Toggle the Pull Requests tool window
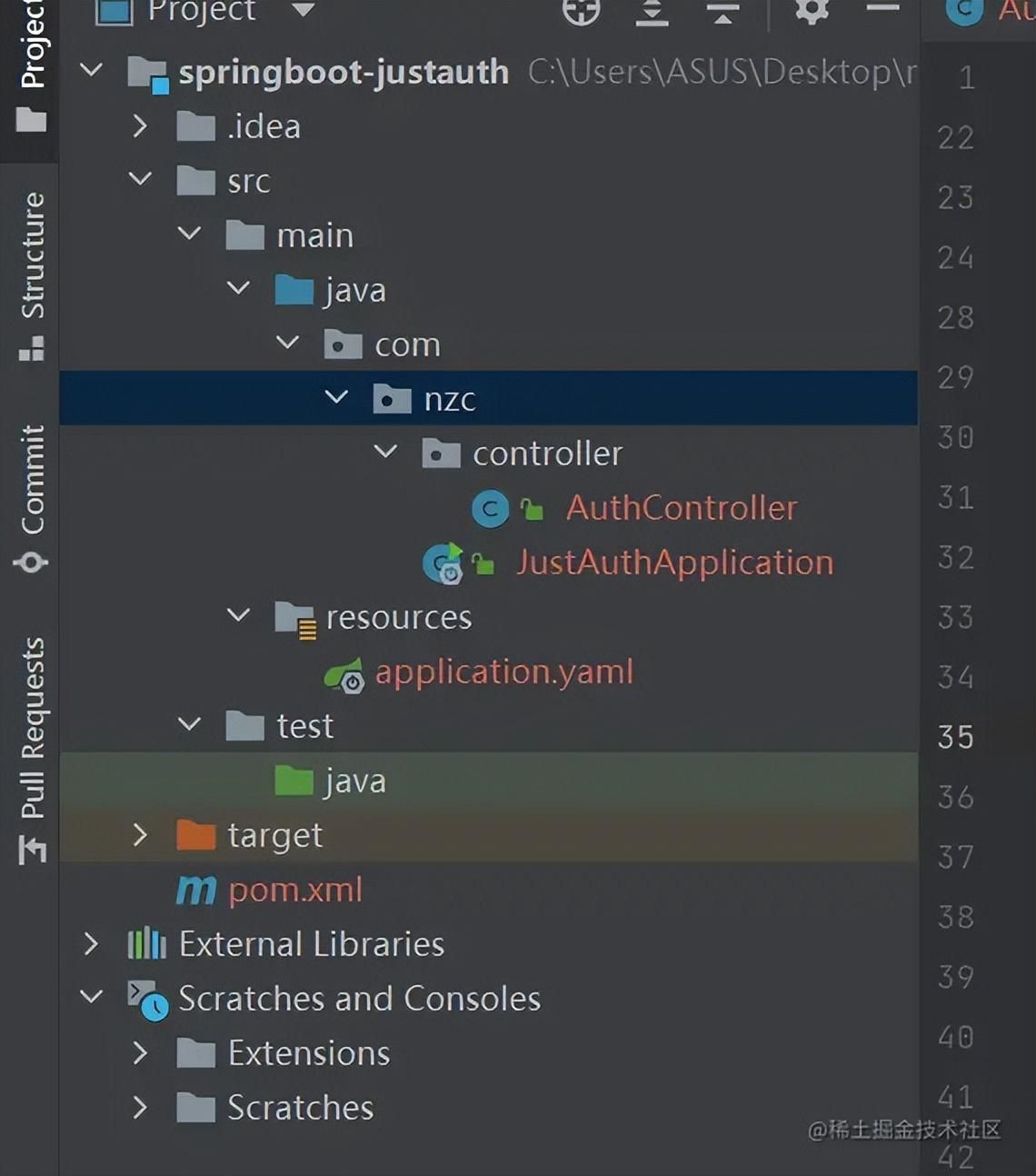The image size is (1036, 1176). click(x=31, y=738)
